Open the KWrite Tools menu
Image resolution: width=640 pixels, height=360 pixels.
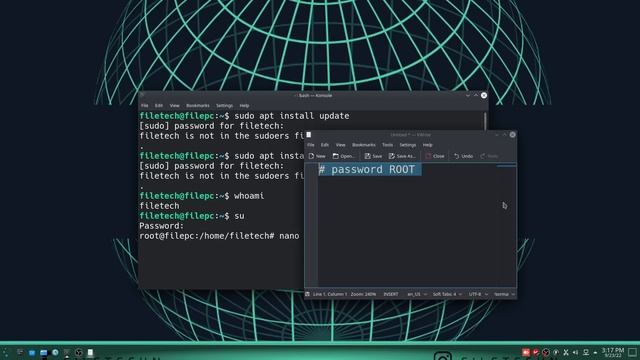(x=387, y=145)
